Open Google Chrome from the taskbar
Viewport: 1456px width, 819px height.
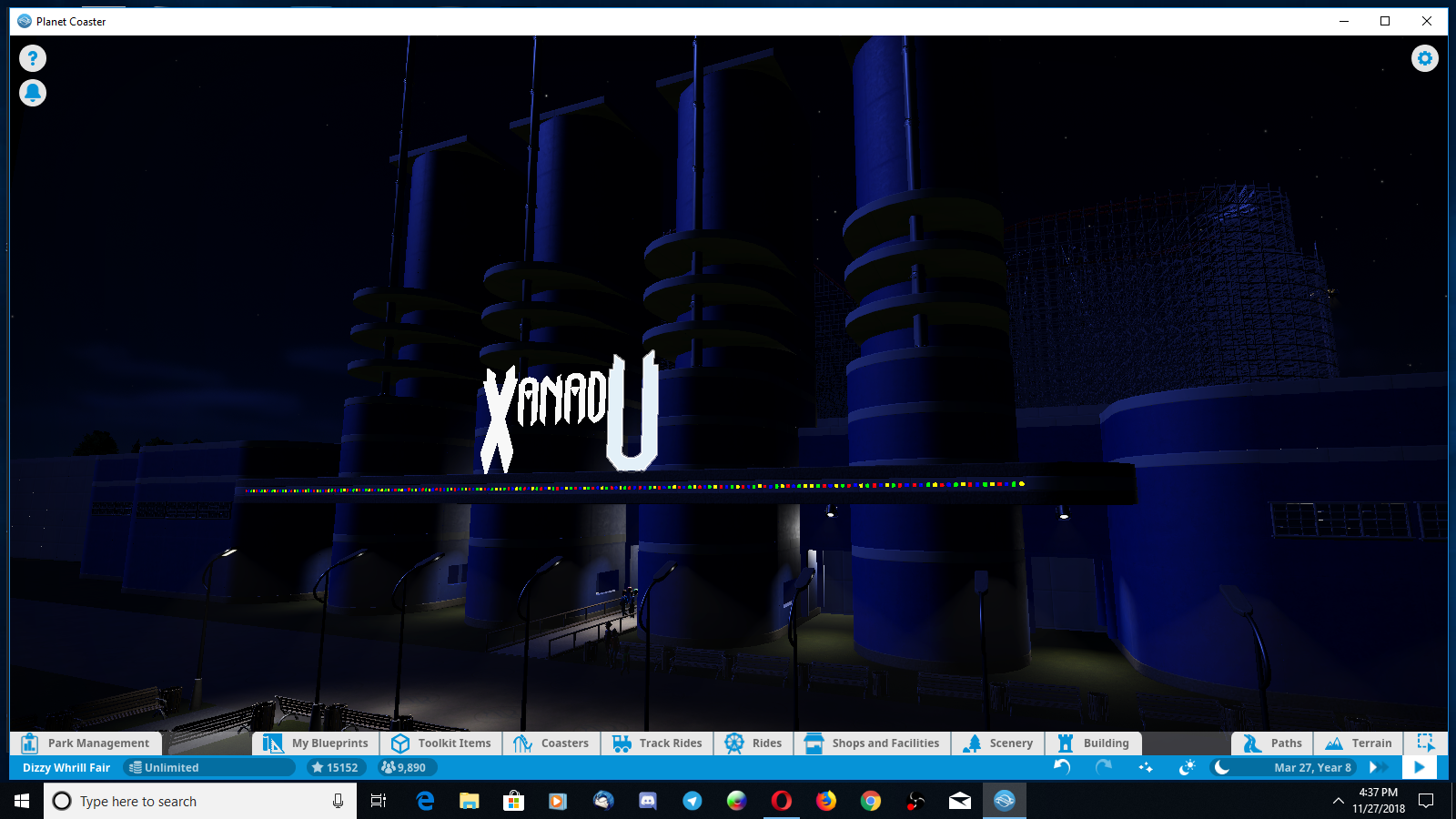(x=871, y=801)
